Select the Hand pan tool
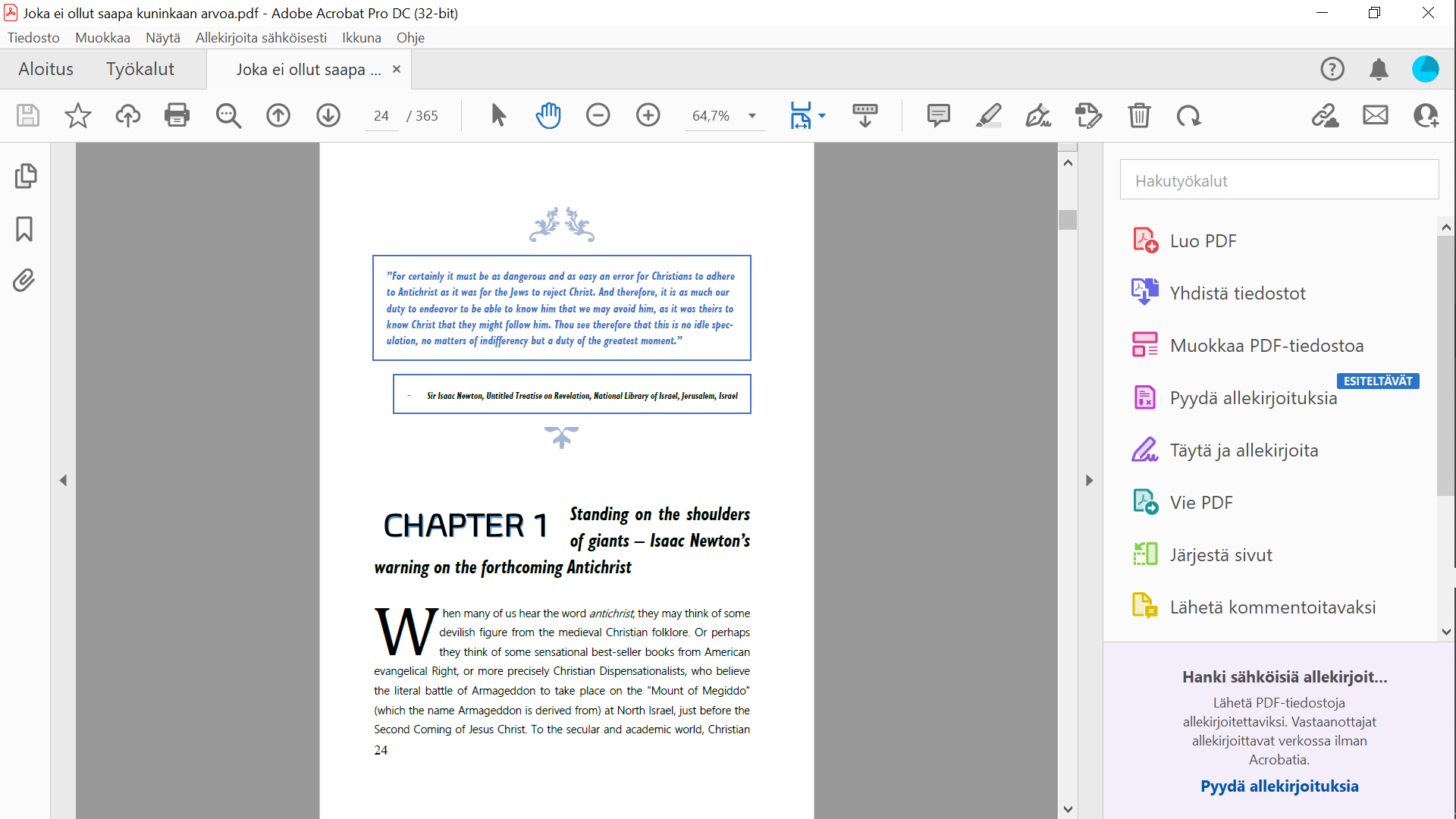 (x=548, y=115)
